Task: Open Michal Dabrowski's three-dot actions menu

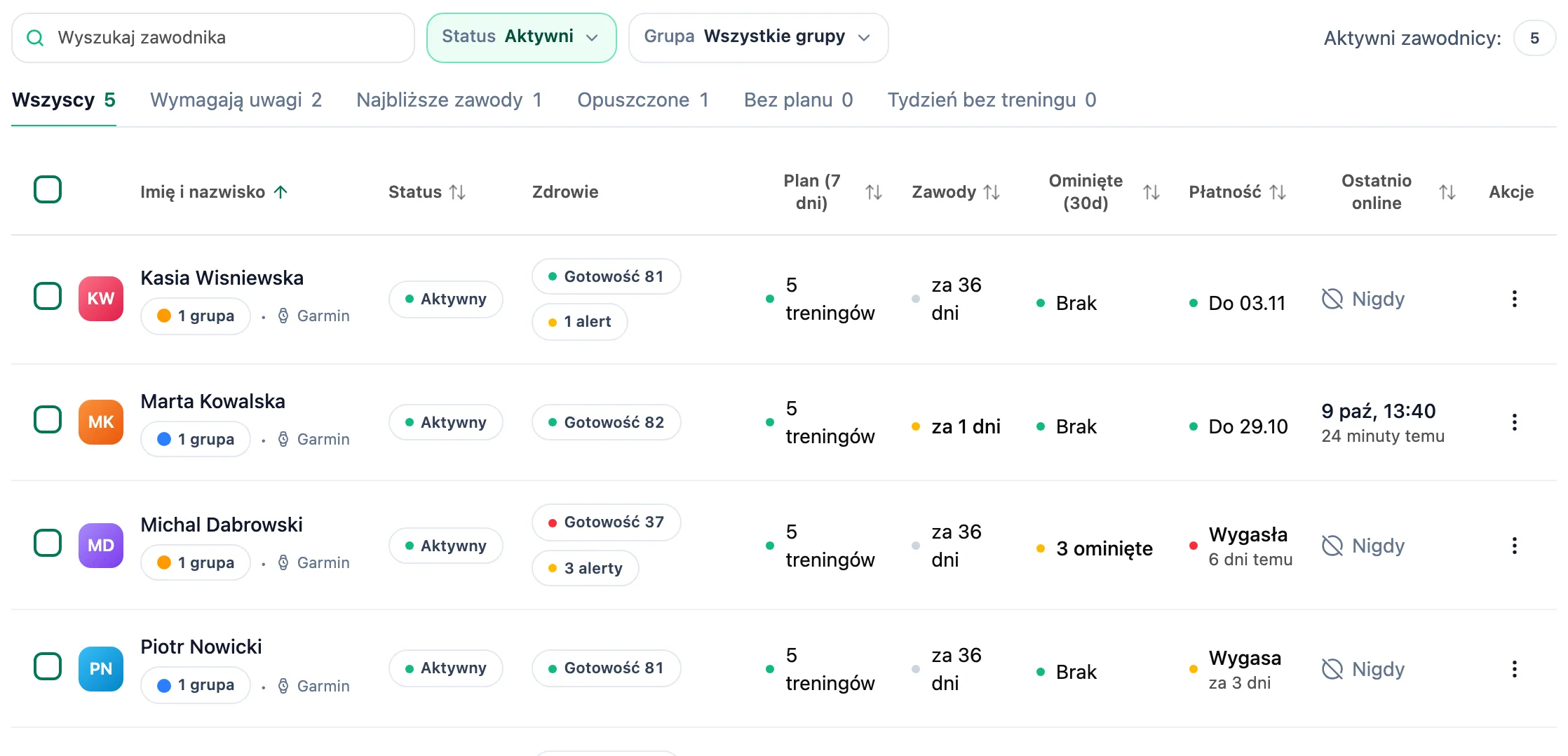Action: click(x=1514, y=546)
